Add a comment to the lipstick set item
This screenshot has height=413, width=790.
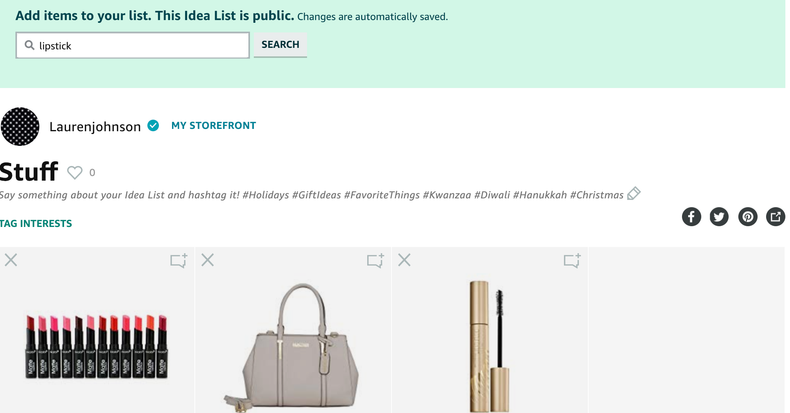[178, 261]
